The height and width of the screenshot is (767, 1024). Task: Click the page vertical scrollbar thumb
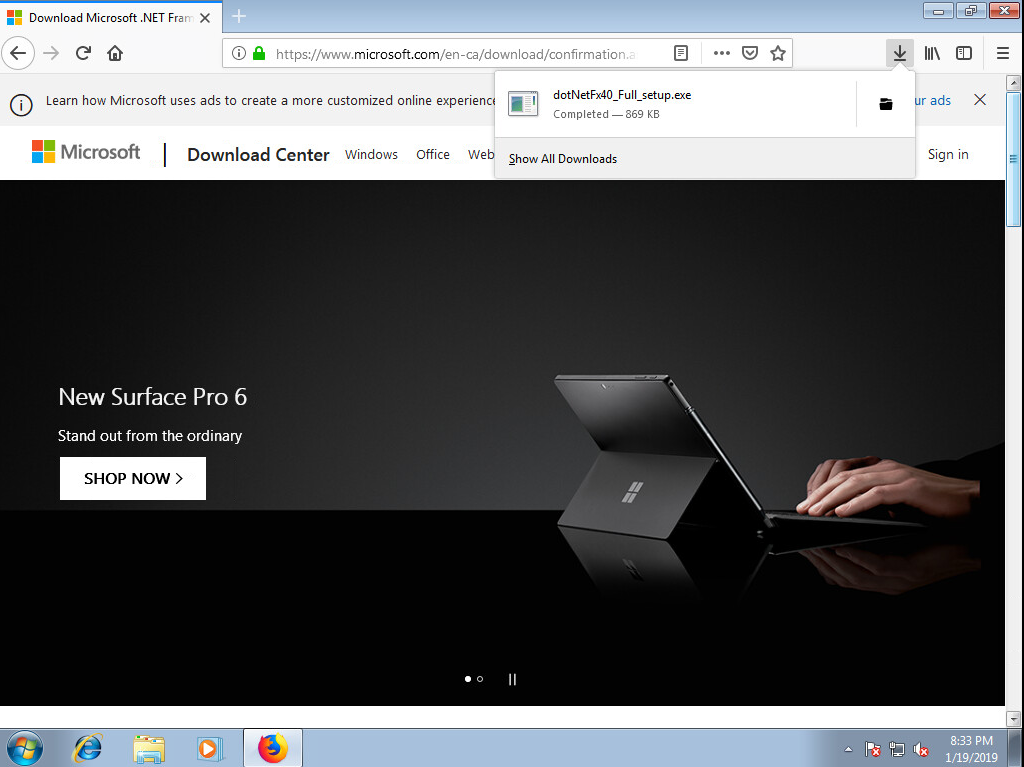pos(1013,159)
